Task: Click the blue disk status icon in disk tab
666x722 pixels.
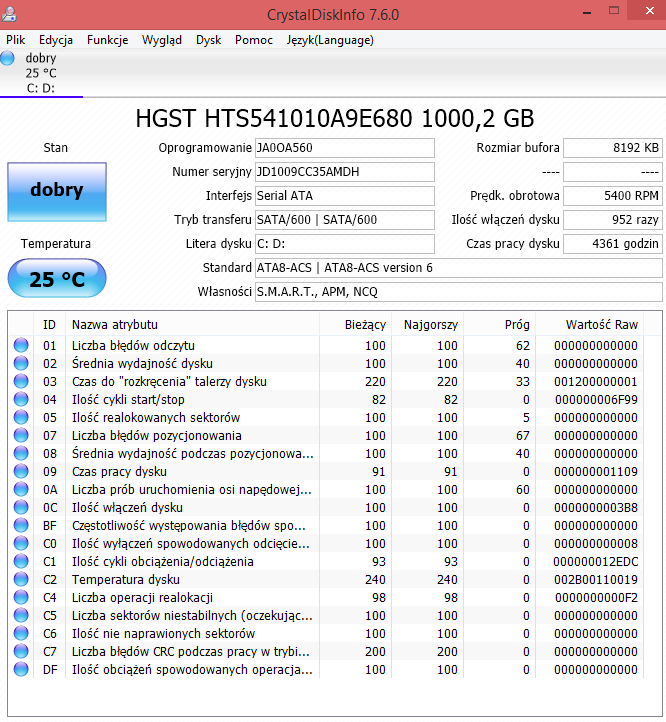Action: [7, 58]
